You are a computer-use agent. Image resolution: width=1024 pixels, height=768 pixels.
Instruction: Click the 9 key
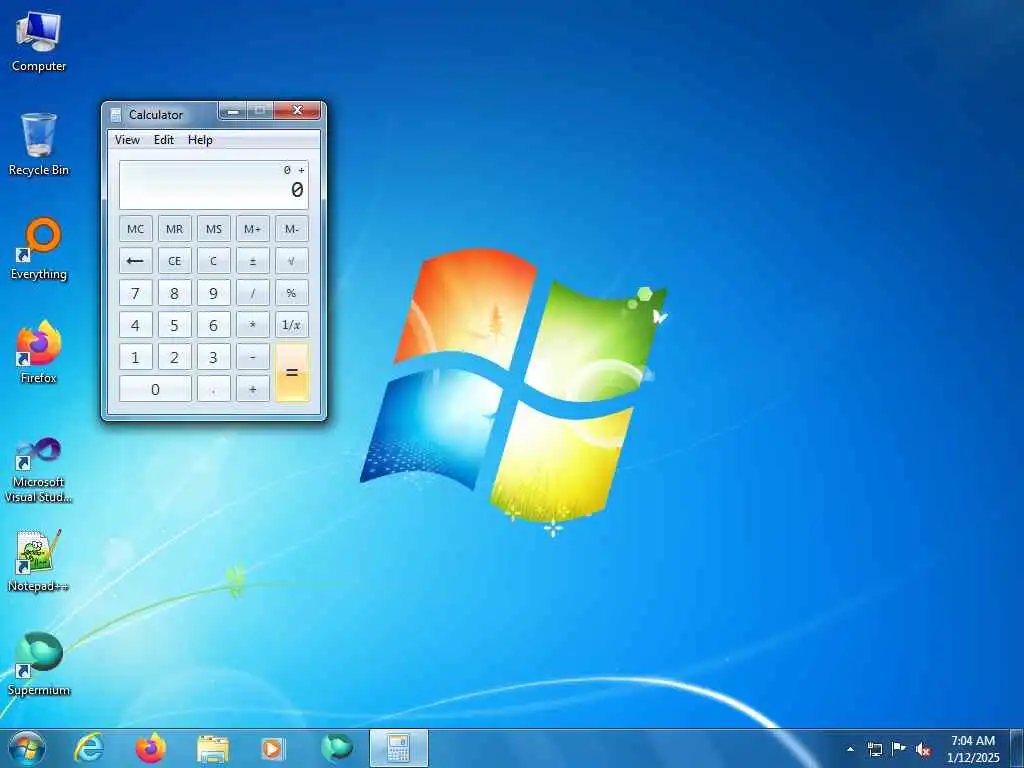coord(214,293)
